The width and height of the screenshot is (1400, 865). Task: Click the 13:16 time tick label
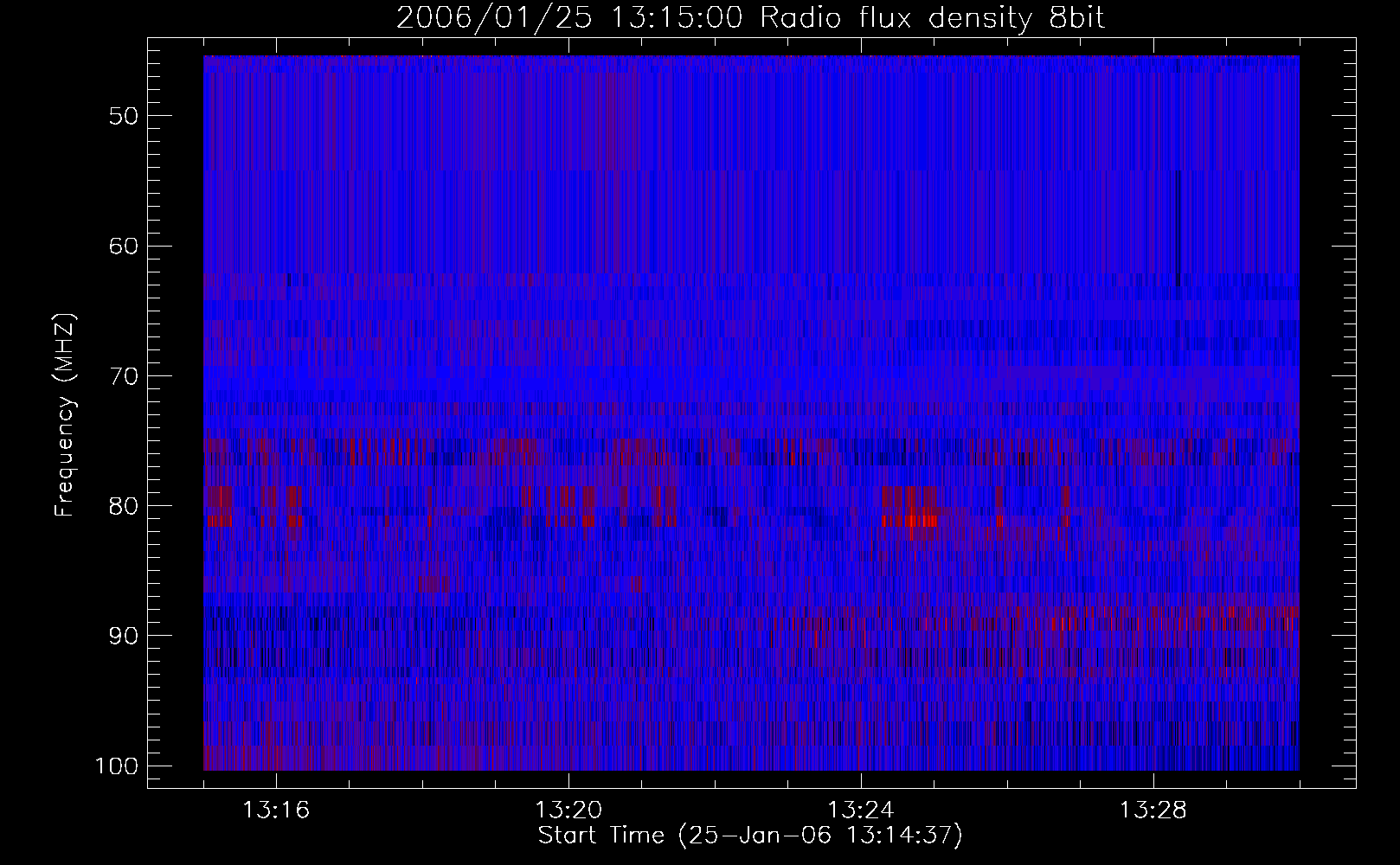tap(277, 811)
